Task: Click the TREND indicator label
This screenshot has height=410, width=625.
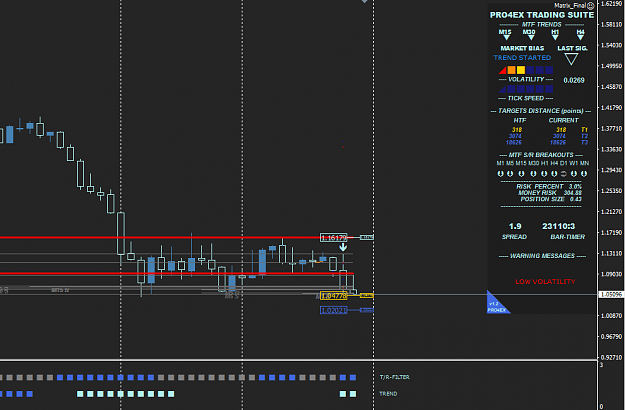Action: click(x=388, y=394)
